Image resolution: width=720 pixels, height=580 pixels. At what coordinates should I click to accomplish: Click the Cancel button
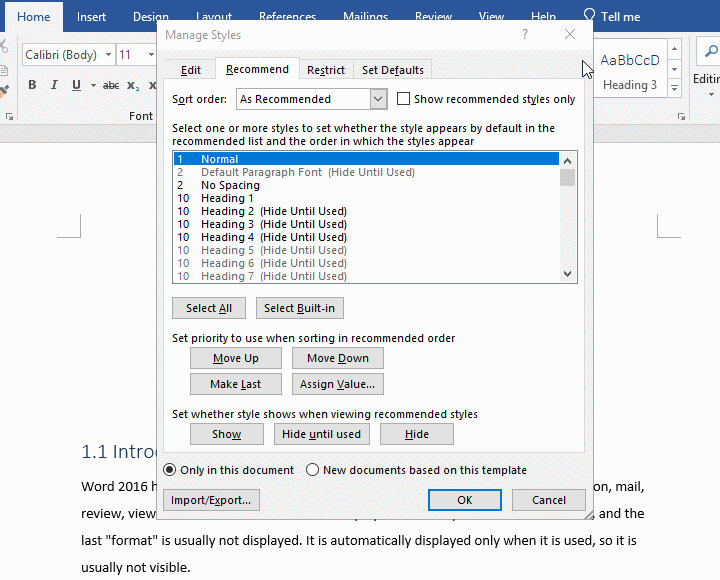549,500
